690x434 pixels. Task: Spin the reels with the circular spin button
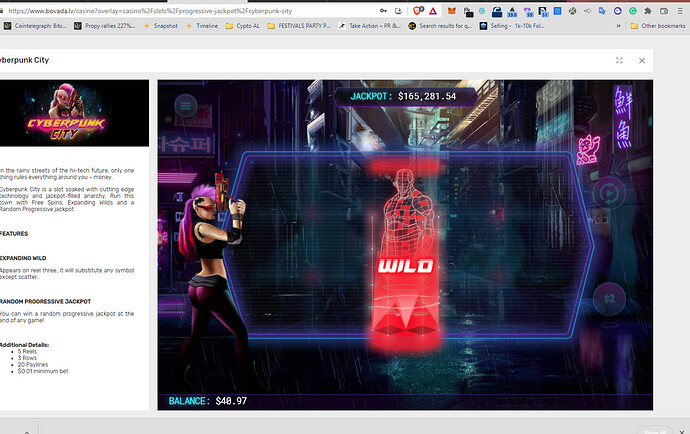click(x=609, y=193)
